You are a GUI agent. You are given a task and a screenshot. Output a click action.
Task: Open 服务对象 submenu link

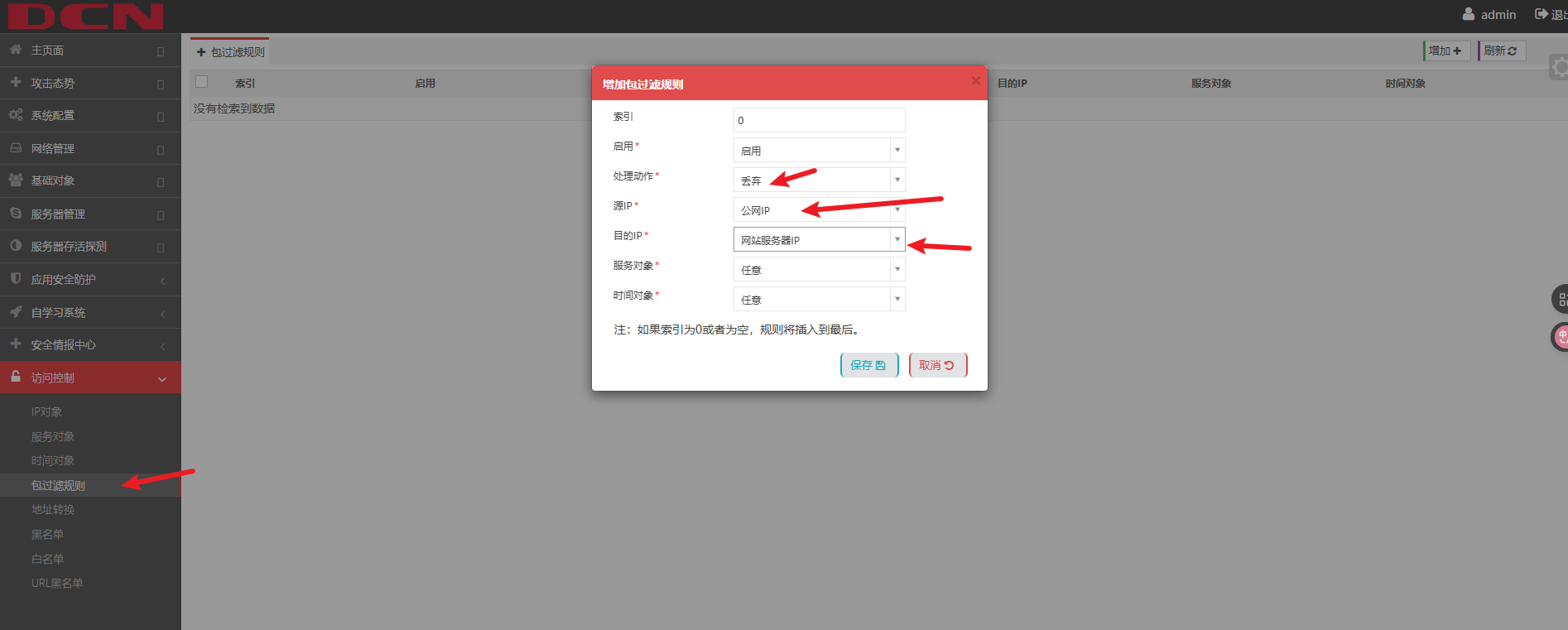53,436
